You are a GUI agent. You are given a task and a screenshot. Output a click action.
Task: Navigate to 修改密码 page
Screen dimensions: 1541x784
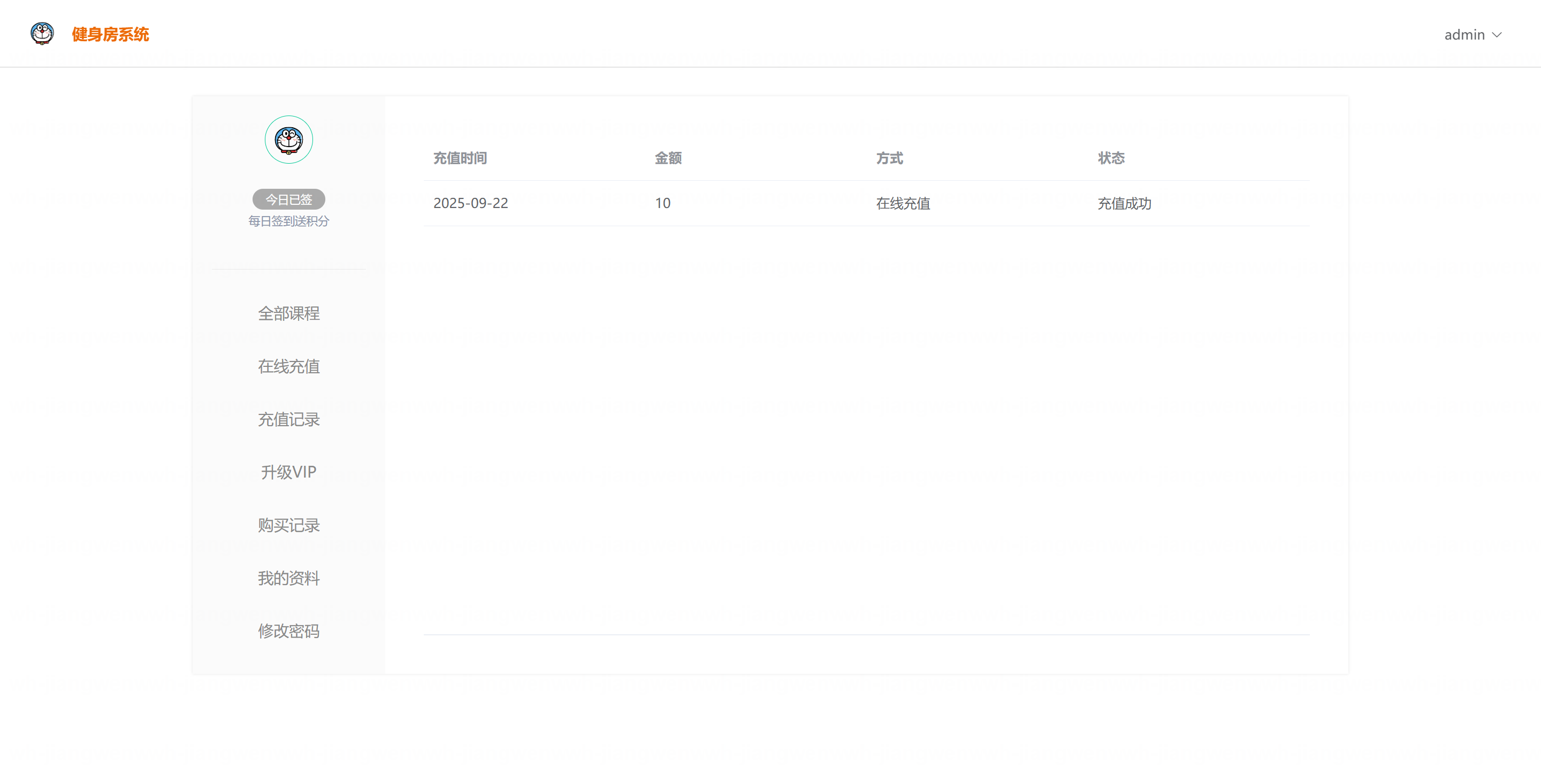(289, 631)
